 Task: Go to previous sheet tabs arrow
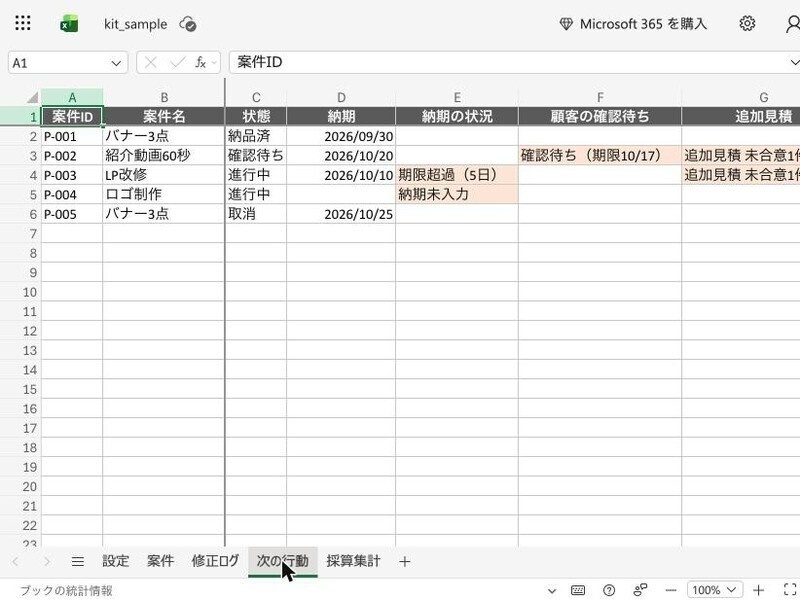click(x=15, y=562)
